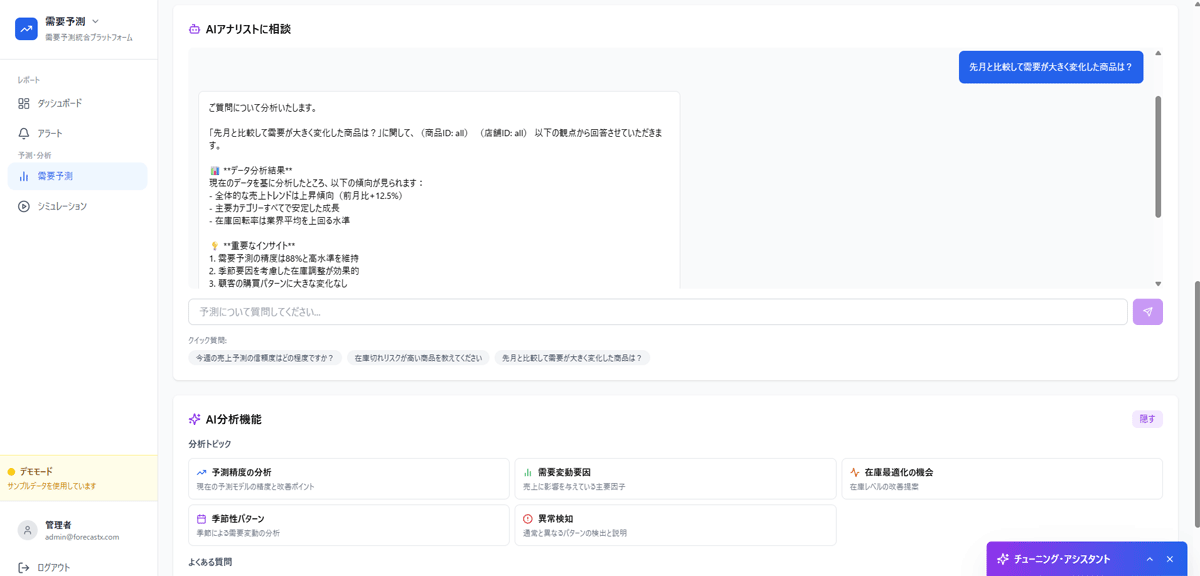This screenshot has width=1200, height=576.
Task: Open the チューニング・アシスタント panel title
Action: 1062,559
